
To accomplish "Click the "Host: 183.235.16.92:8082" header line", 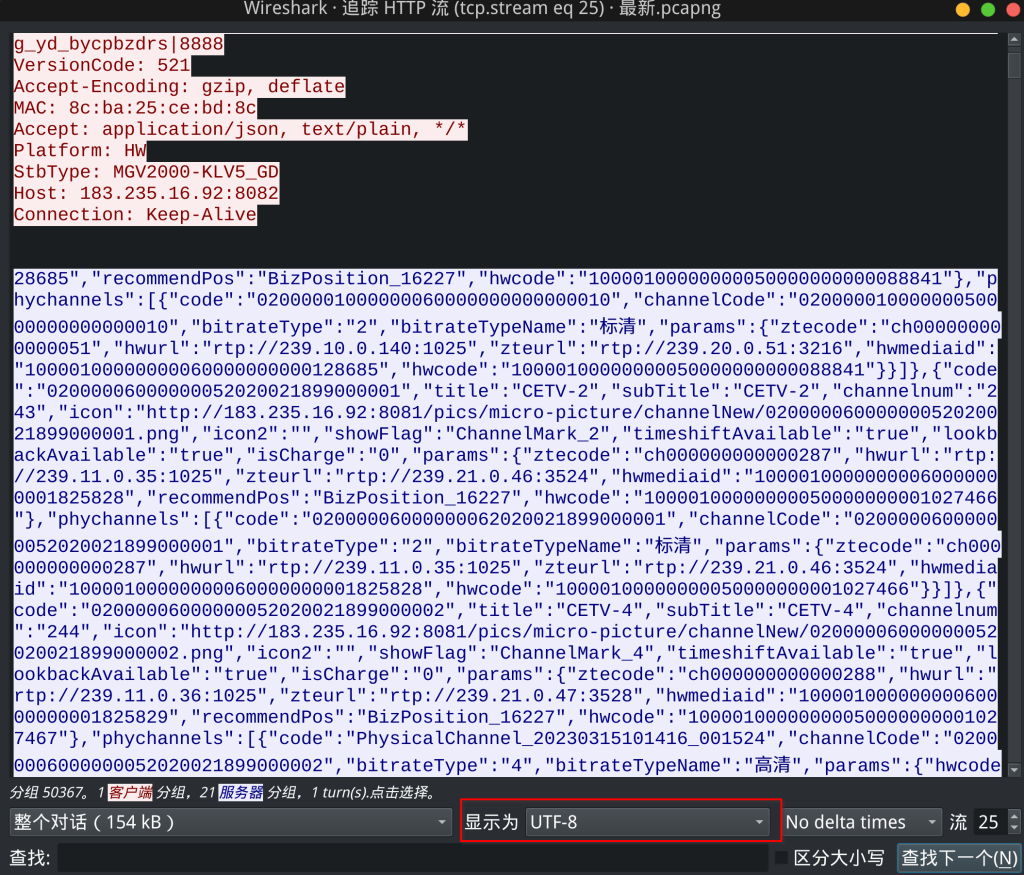I will (146, 193).
